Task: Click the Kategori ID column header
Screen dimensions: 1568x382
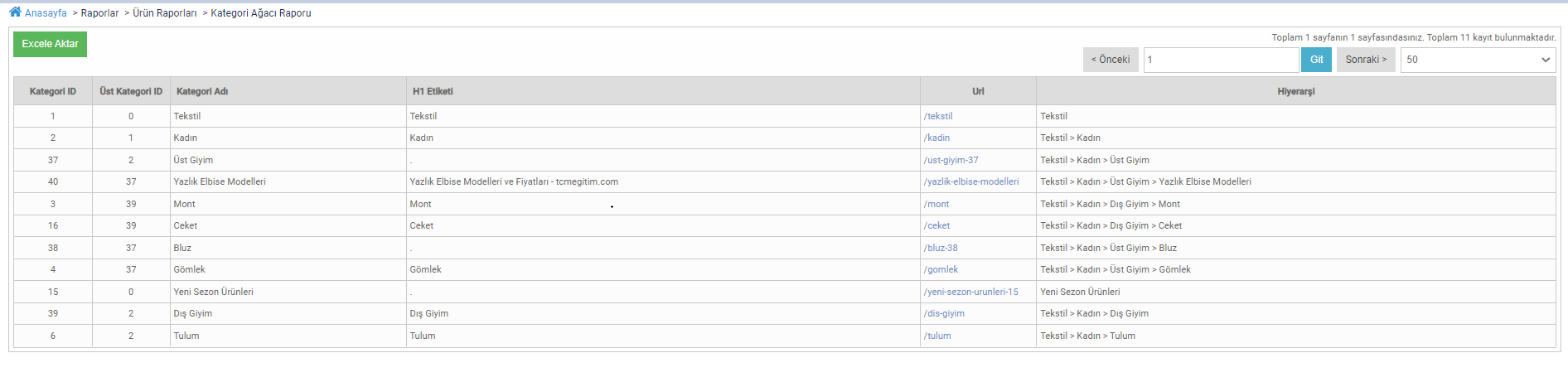Action: click(53, 91)
